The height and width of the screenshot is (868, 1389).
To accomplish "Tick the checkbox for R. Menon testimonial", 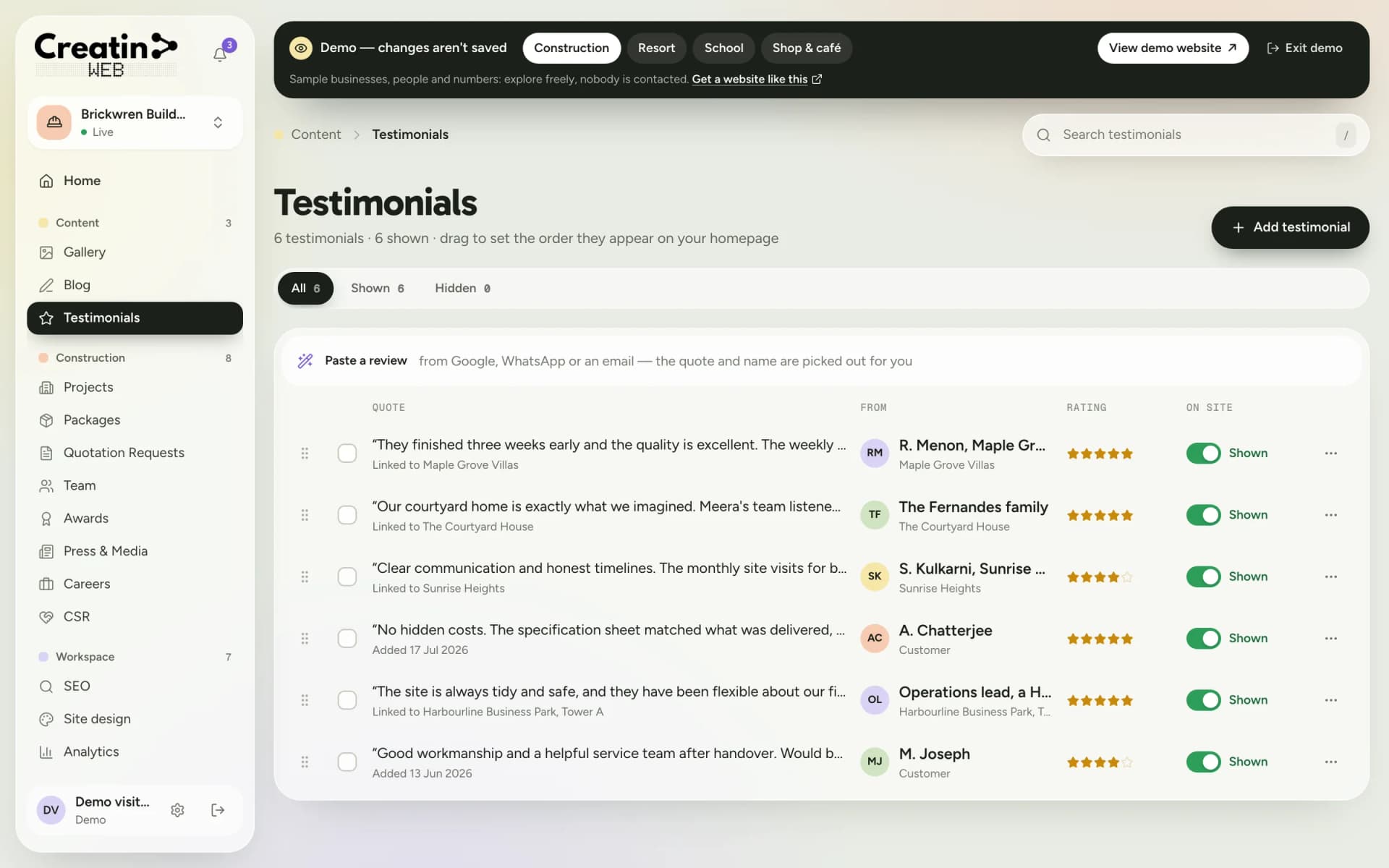I will tap(347, 454).
